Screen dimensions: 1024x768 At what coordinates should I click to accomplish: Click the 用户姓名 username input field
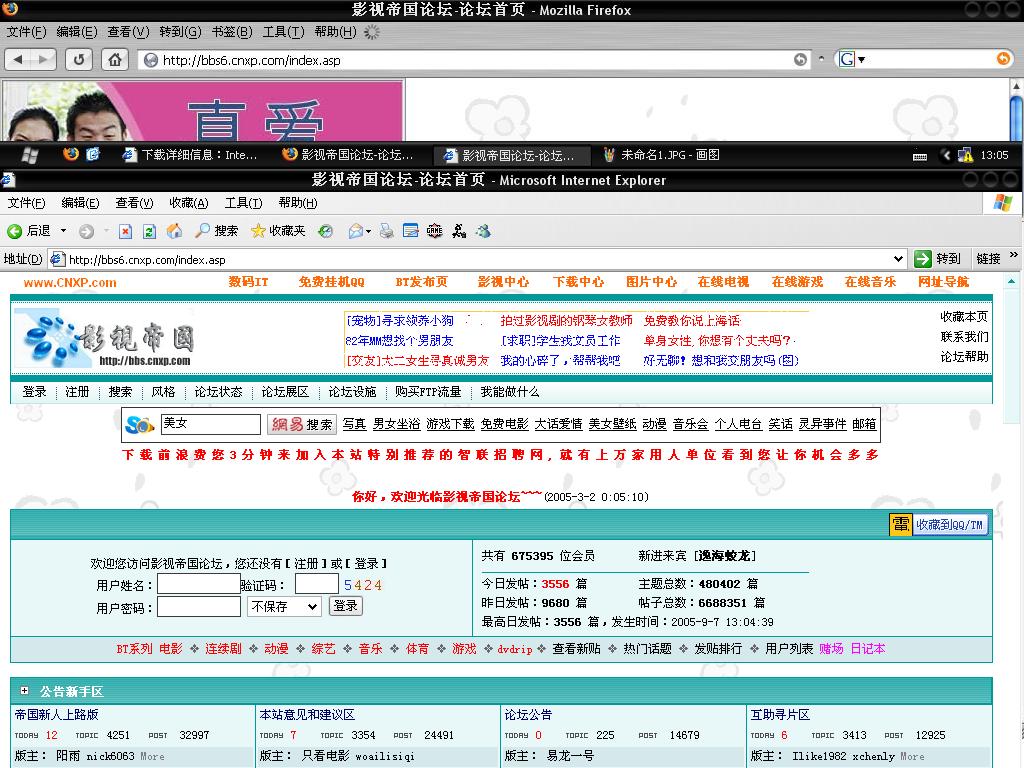pyautogui.click(x=199, y=584)
